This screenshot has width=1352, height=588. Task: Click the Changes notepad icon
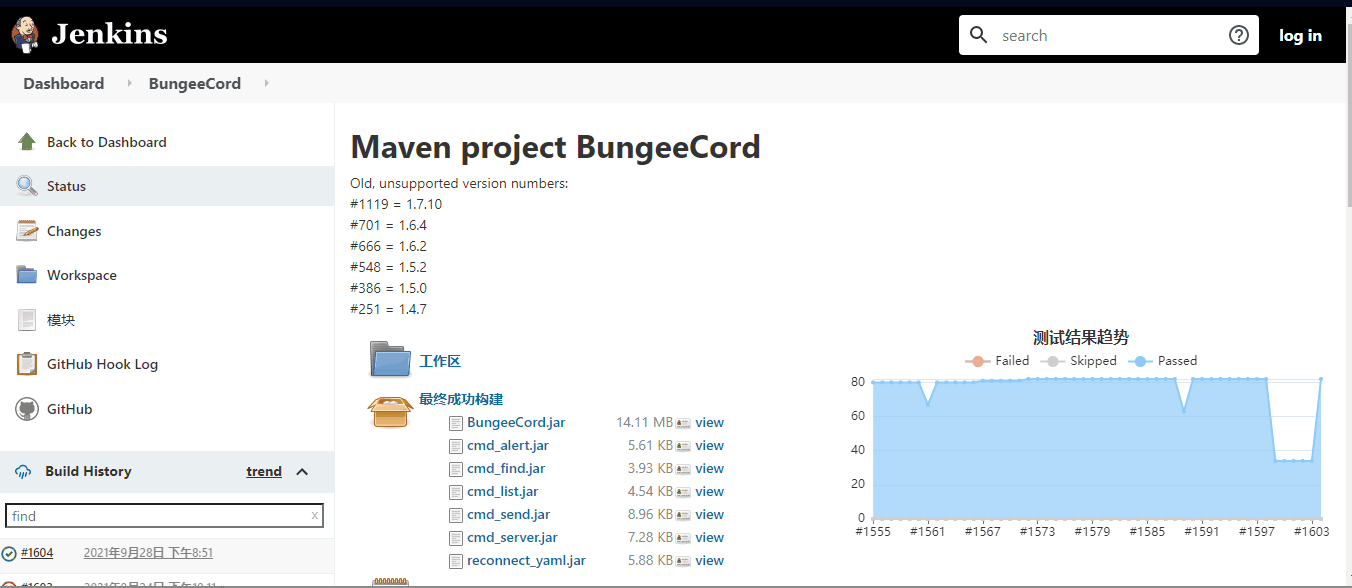coord(27,231)
